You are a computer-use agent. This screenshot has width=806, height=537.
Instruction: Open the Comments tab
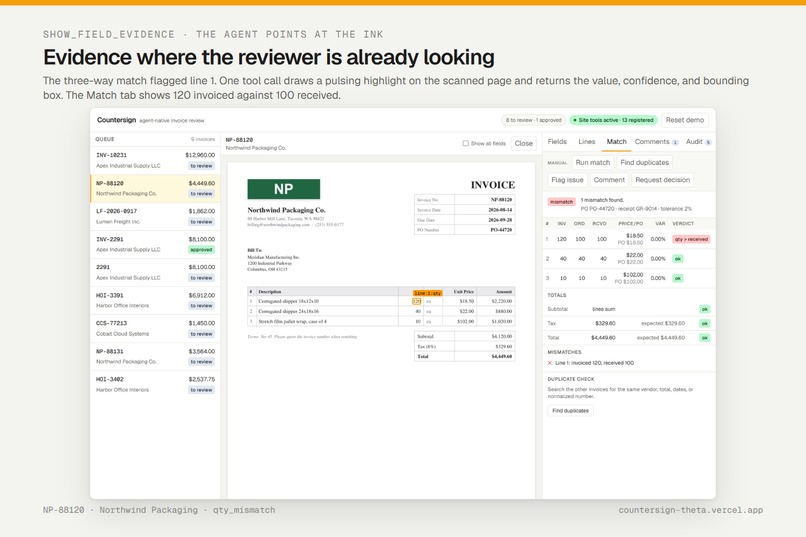click(656, 142)
